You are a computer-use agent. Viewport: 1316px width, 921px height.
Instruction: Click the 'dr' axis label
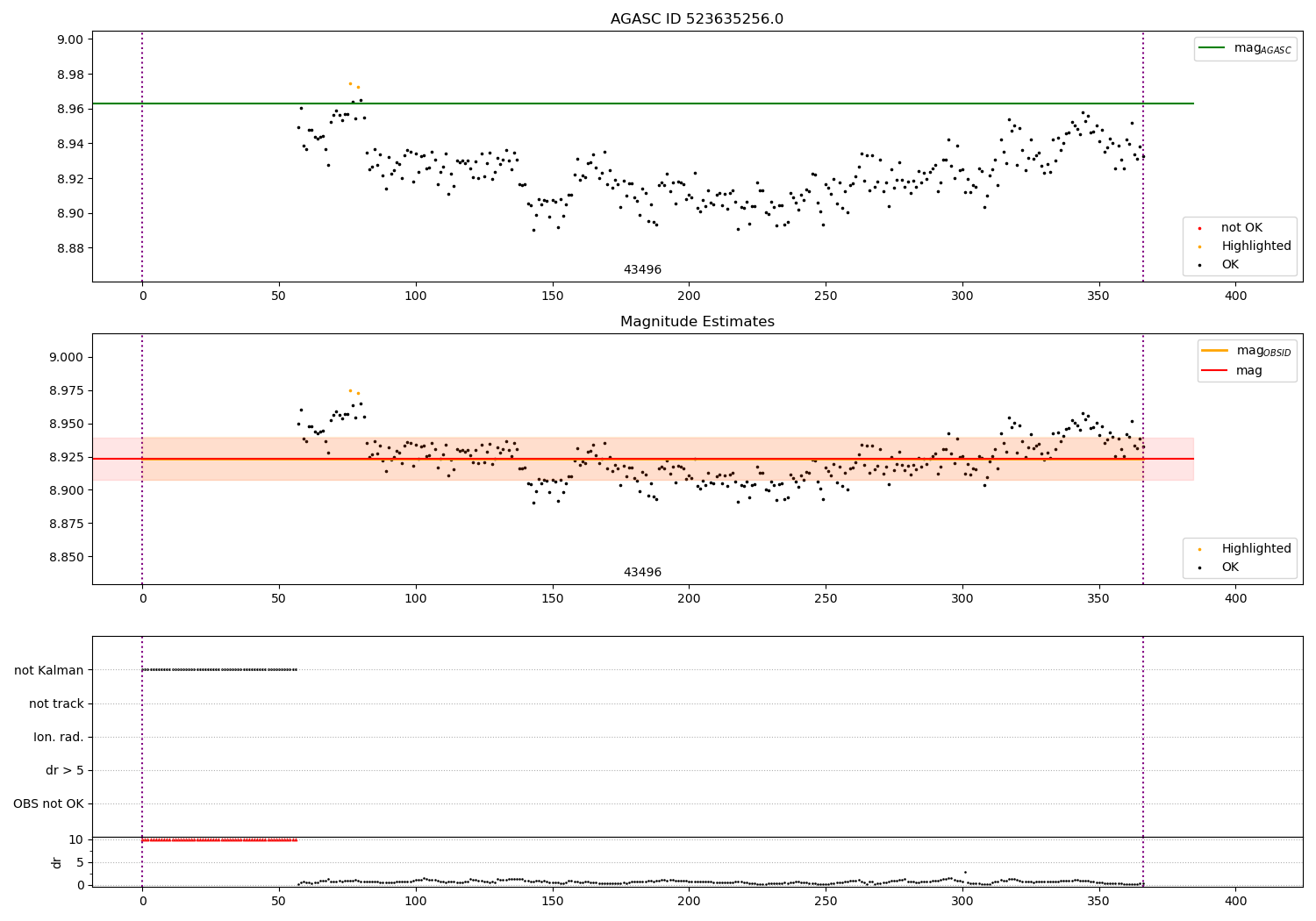coord(57,862)
